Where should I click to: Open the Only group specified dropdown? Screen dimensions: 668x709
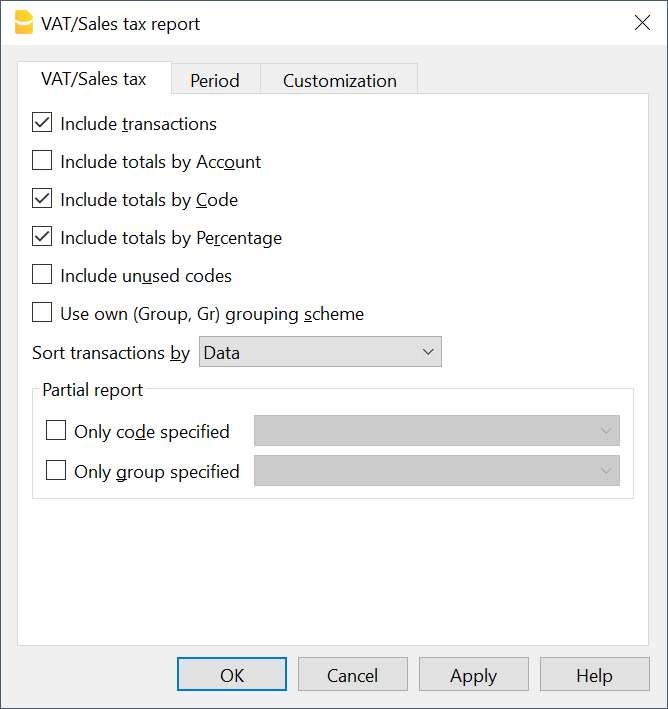[436, 471]
